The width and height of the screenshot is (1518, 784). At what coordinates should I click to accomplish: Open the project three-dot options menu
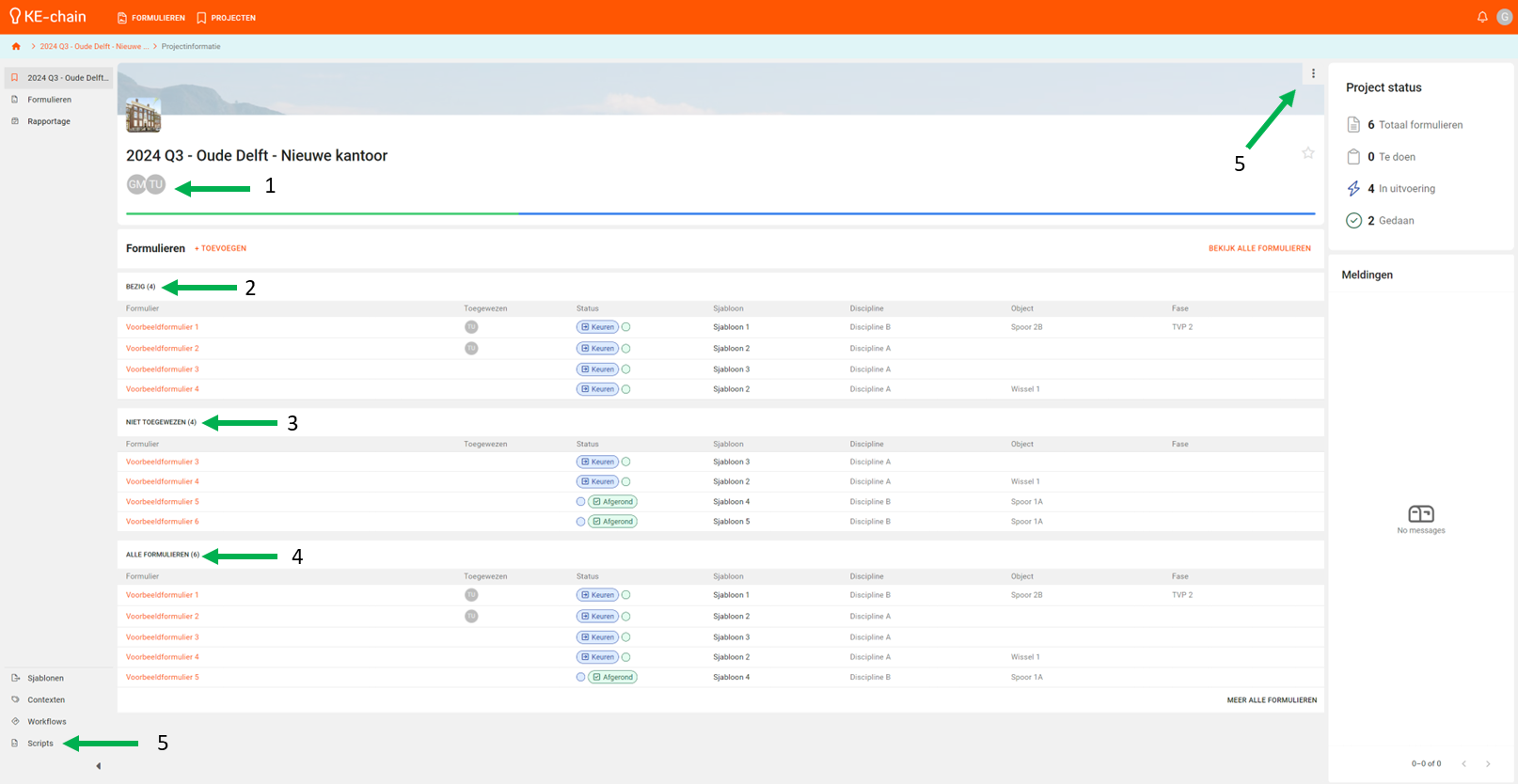tap(1313, 73)
